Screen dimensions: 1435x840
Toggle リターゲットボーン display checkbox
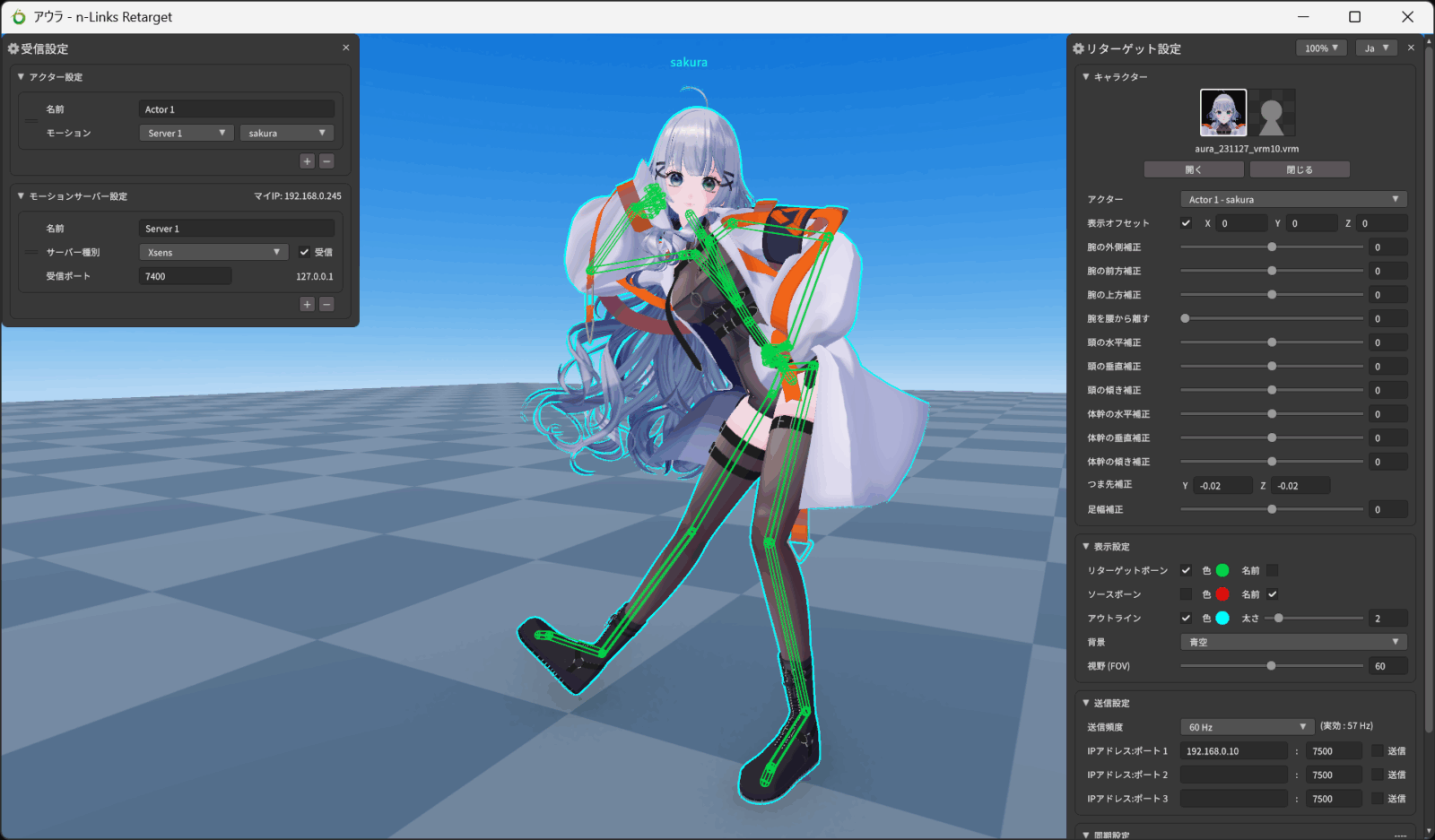tap(1186, 570)
